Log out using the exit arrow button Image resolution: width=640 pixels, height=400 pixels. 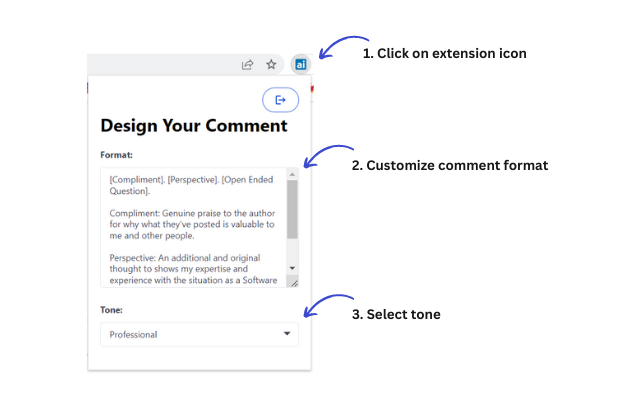coord(280,100)
